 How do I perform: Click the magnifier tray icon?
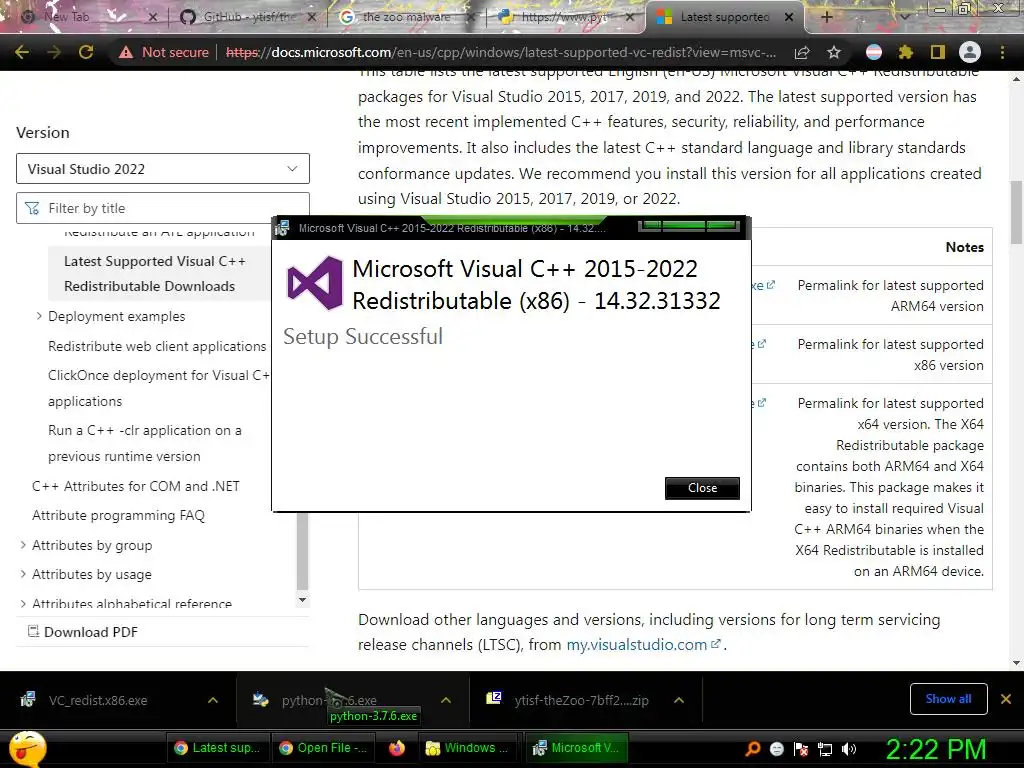753,749
